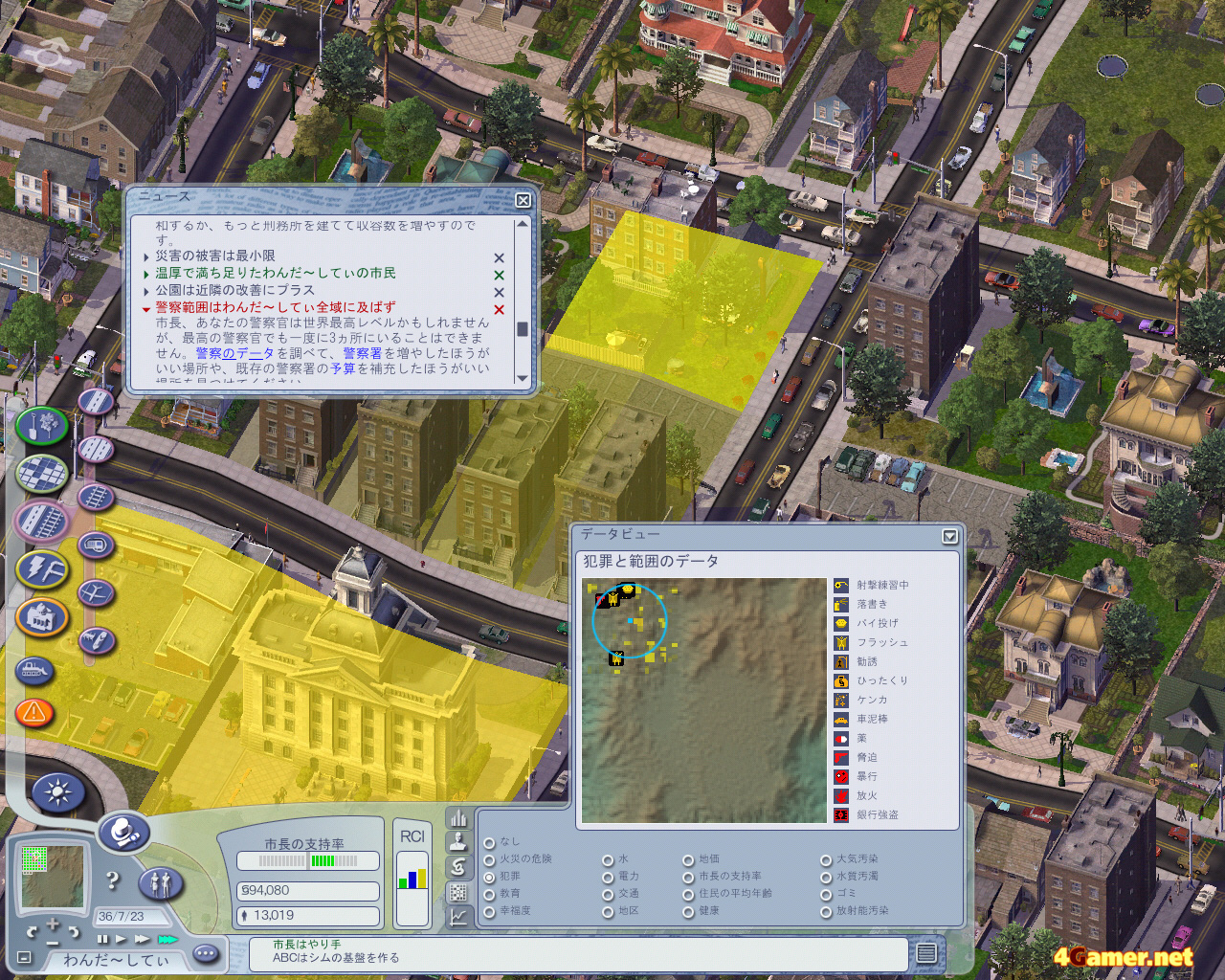Image resolution: width=1225 pixels, height=980 pixels.
Task: Rotate the view counterclockwise
Action: pyautogui.click(x=32, y=931)
